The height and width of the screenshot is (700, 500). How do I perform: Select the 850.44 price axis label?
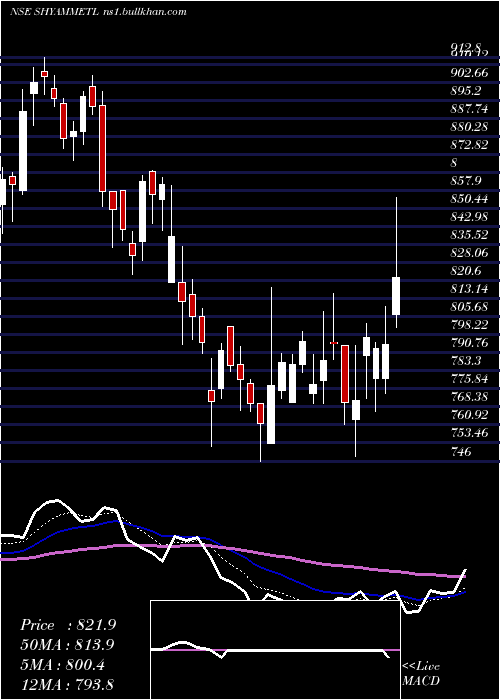[x=468, y=199]
